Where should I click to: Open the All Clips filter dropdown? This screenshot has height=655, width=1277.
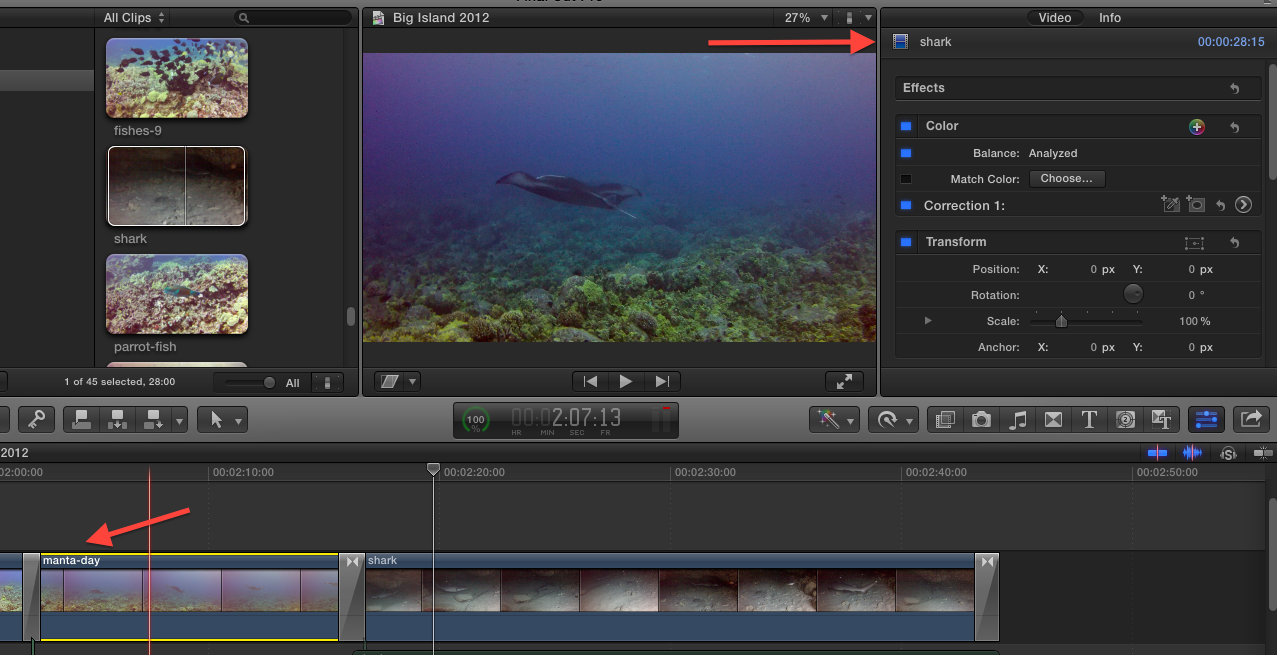click(x=134, y=18)
